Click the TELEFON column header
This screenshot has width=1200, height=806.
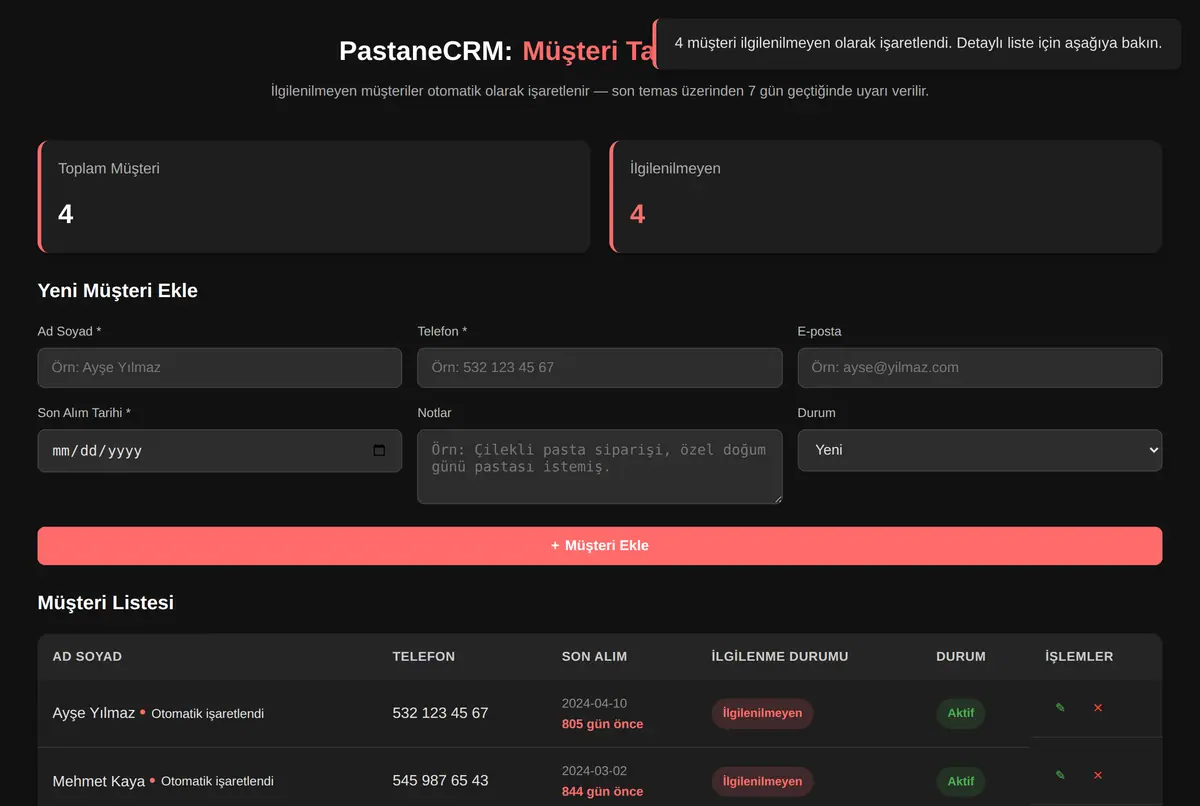424,657
